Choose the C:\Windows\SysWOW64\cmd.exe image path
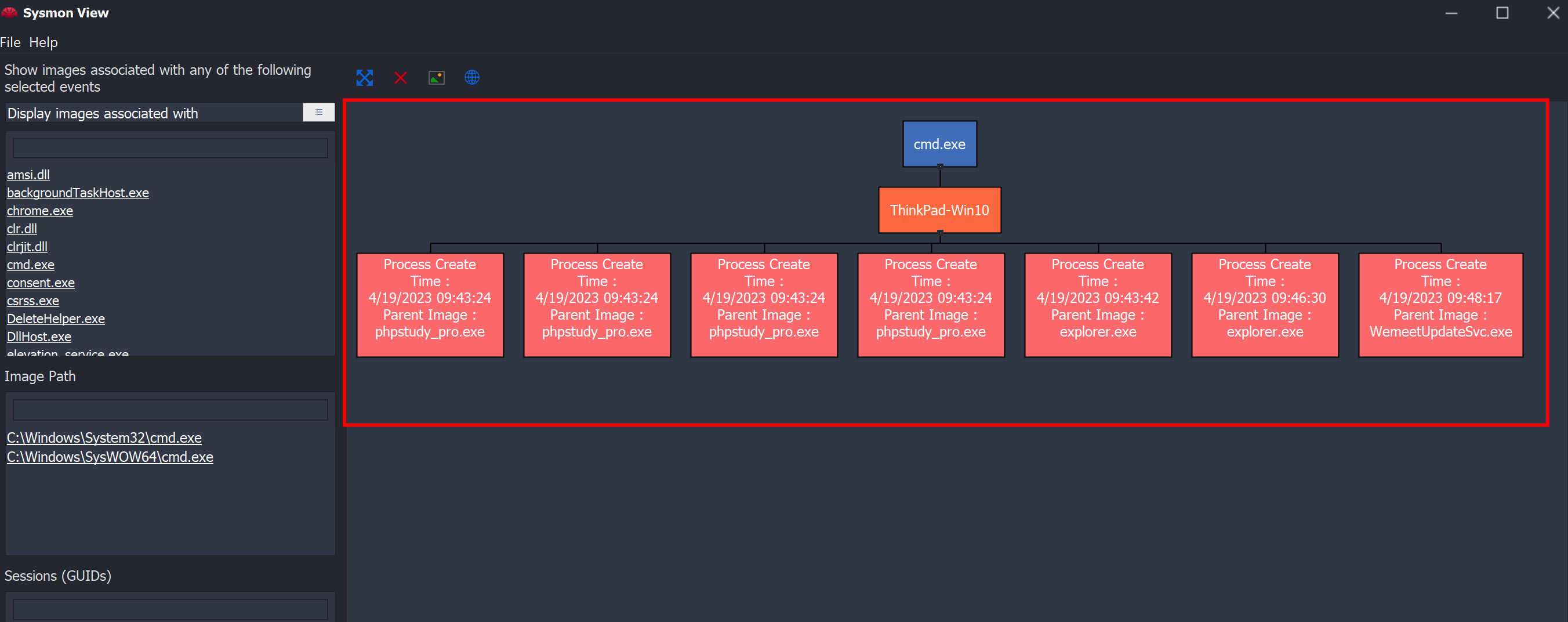 [x=110, y=457]
